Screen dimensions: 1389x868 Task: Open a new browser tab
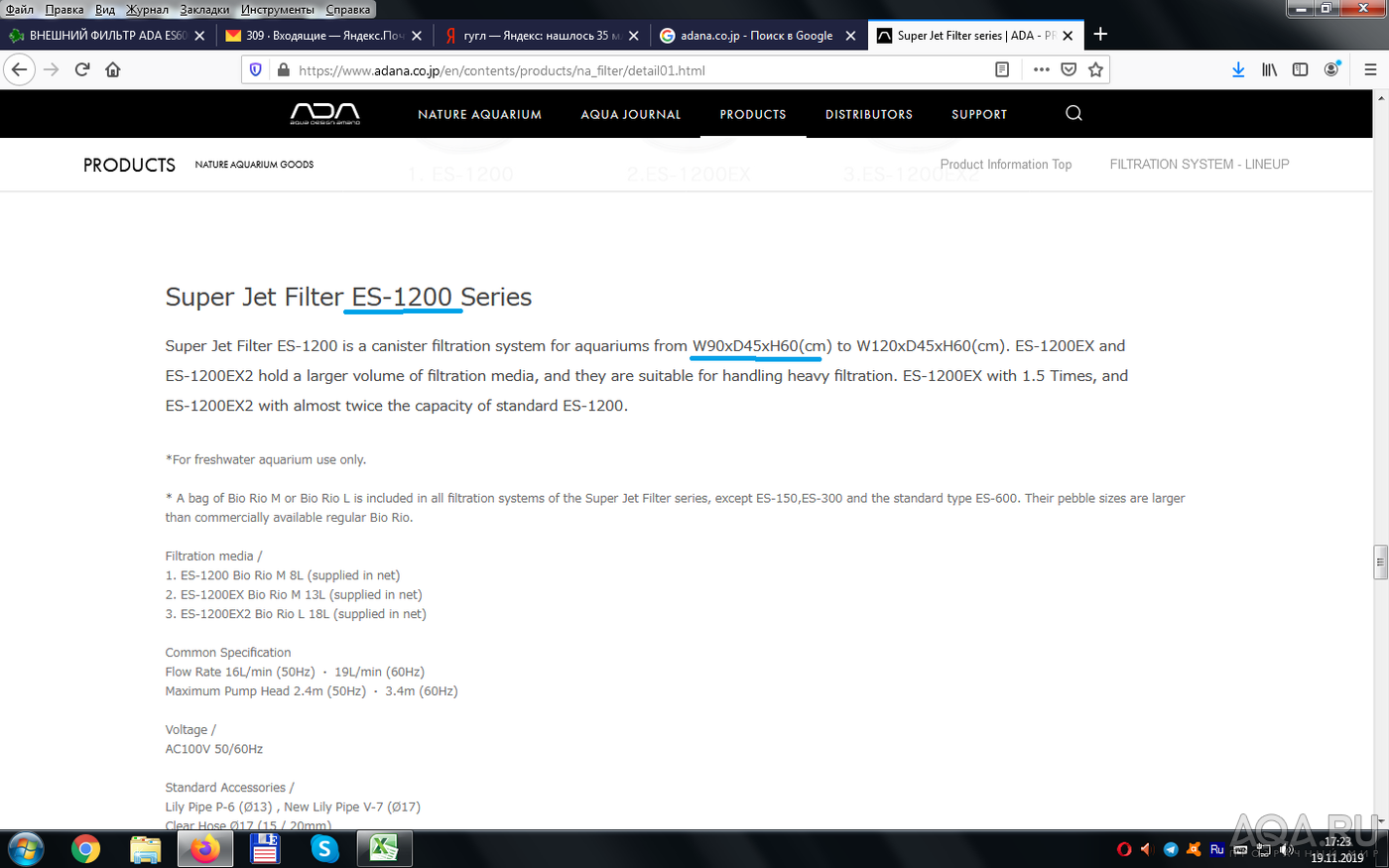pos(1100,35)
